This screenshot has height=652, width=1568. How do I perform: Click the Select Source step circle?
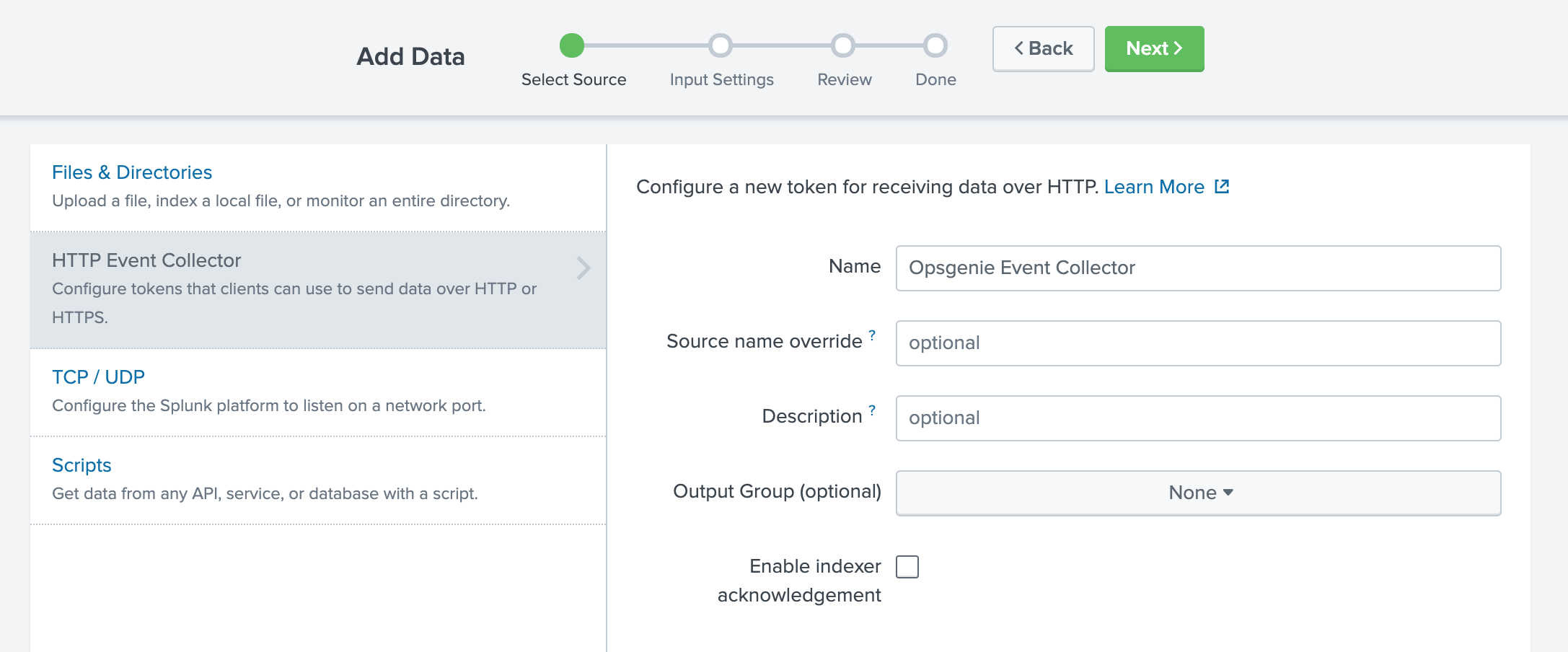[x=572, y=45]
